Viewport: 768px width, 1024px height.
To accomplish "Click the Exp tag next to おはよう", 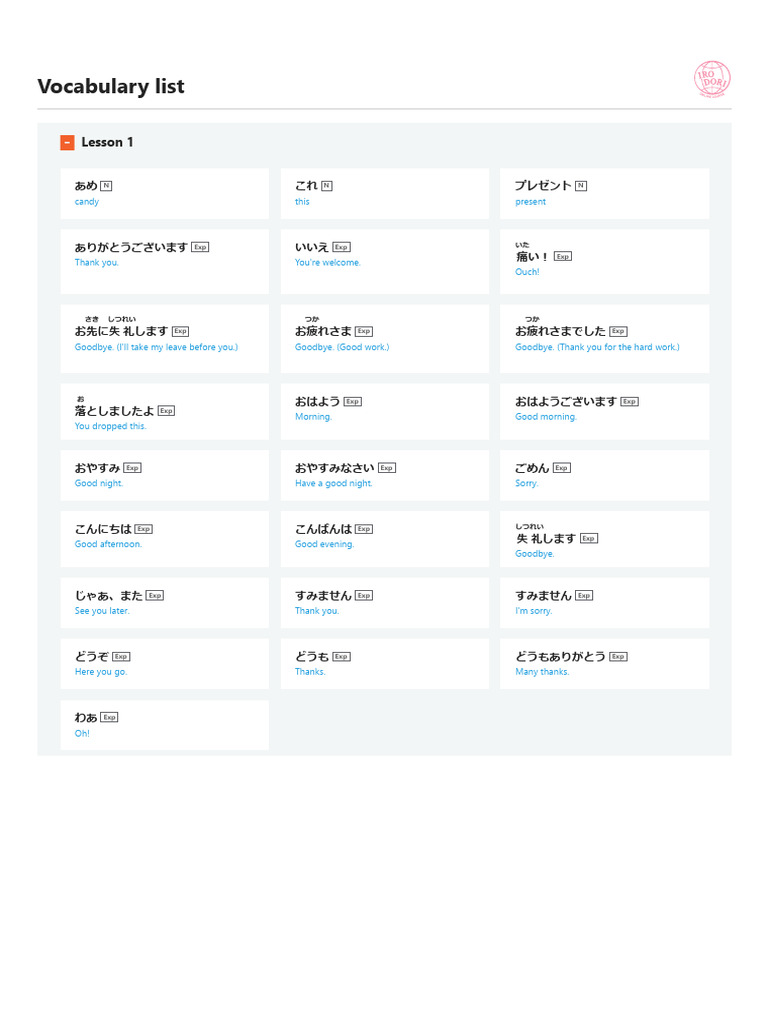I will pyautogui.click(x=353, y=402).
